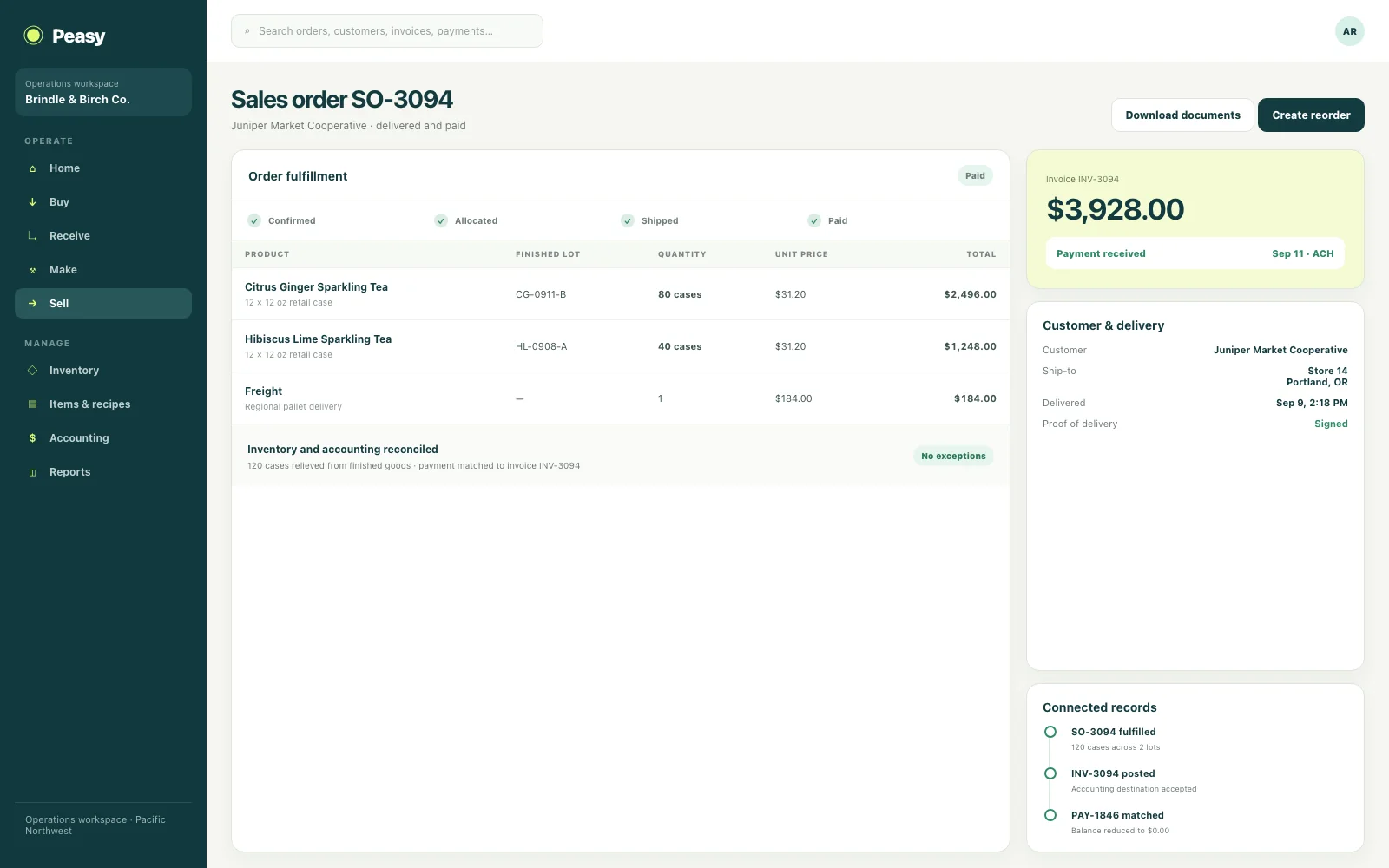The height and width of the screenshot is (868, 1389).
Task: Click the $1,248.00 total
Action: click(970, 346)
